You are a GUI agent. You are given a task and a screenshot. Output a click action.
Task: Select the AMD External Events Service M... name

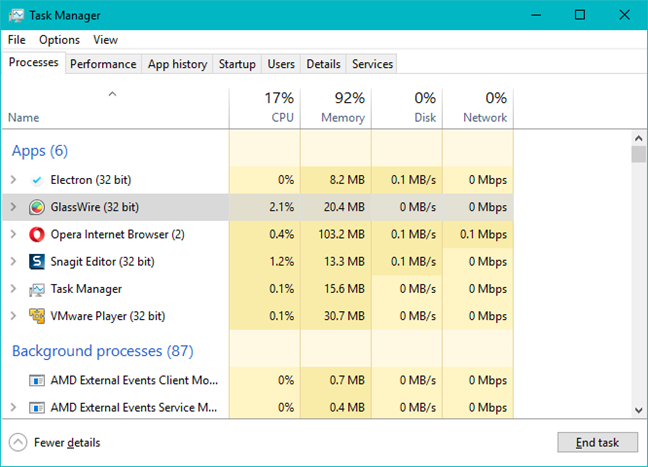pos(133,407)
